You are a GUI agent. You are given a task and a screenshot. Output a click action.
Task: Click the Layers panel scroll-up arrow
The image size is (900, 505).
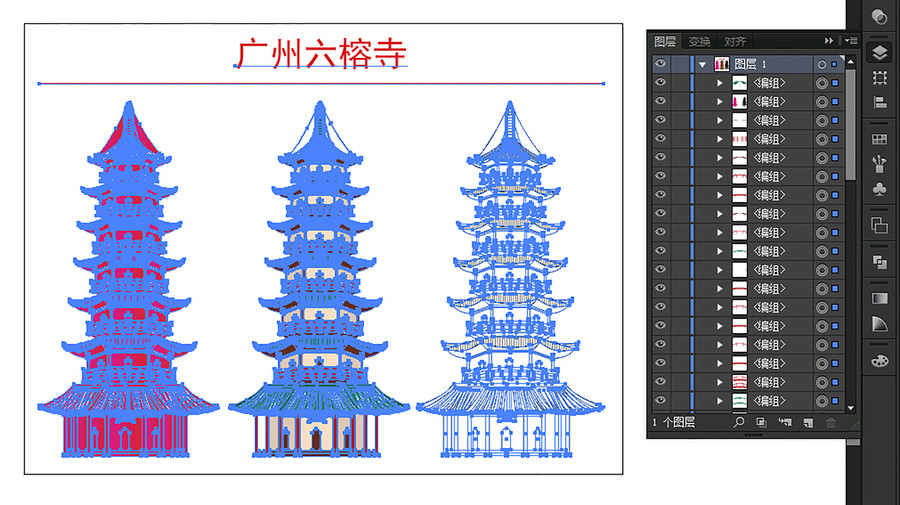tap(851, 61)
